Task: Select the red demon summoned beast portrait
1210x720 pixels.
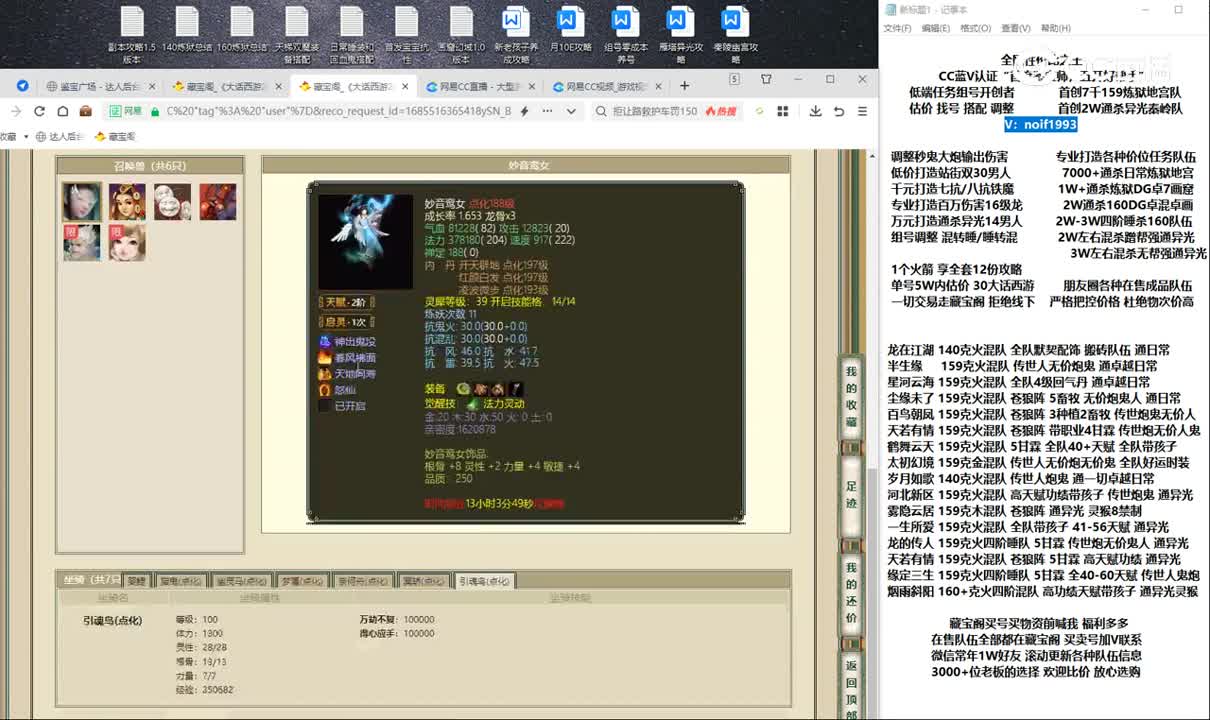Action: pyautogui.click(x=217, y=202)
